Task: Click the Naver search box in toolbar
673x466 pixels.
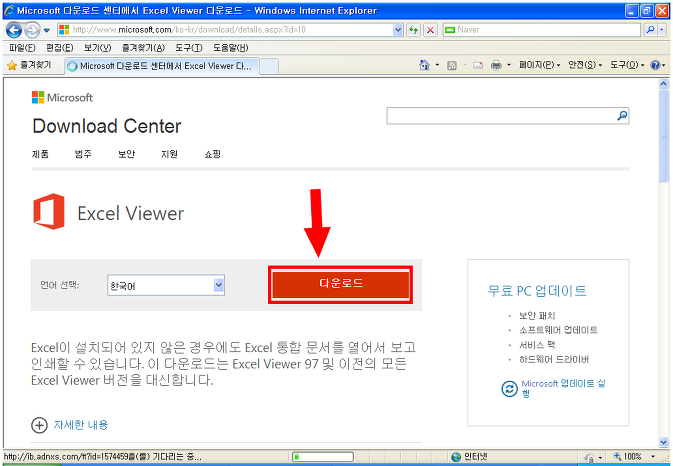Action: click(x=542, y=30)
